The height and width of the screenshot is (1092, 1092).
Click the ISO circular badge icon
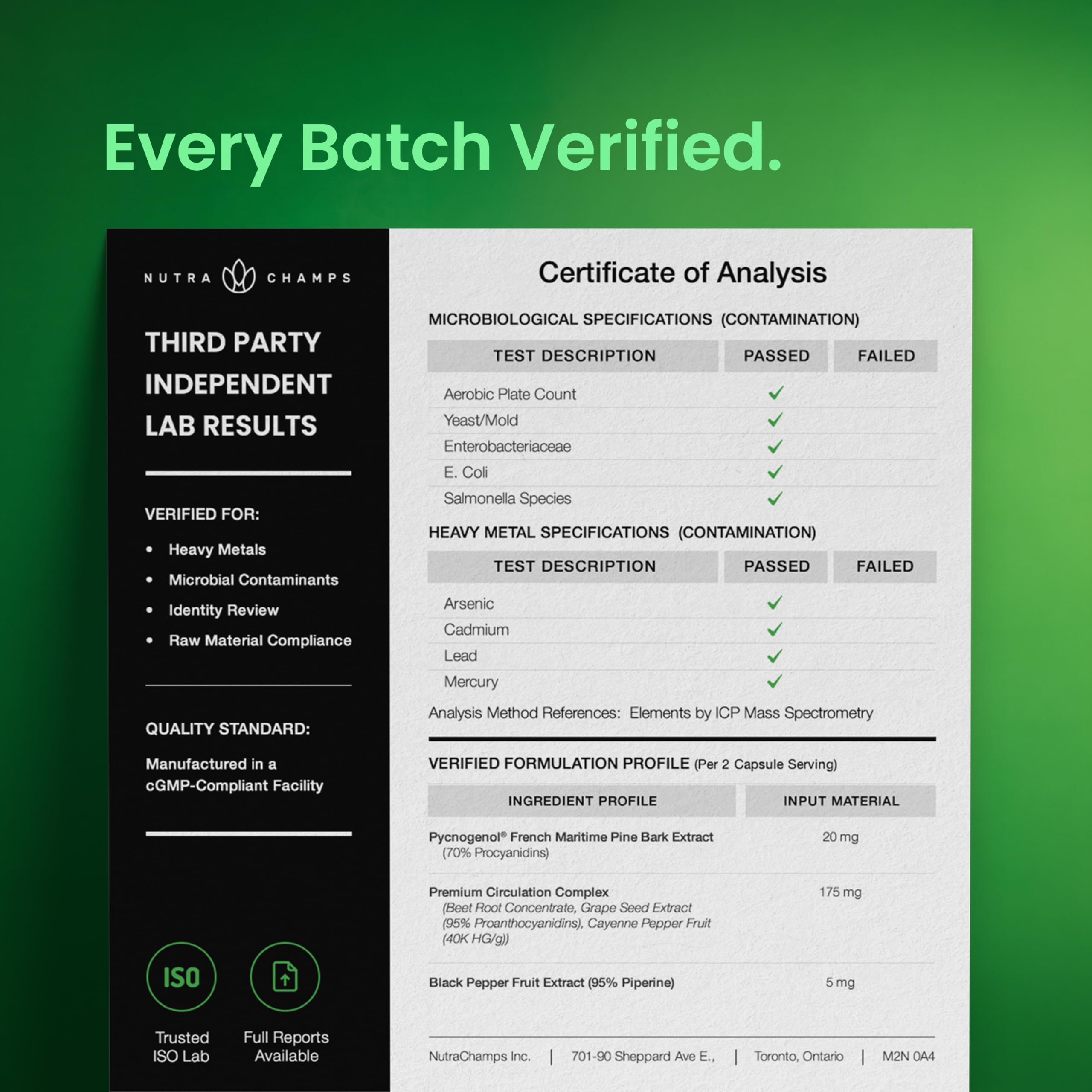(x=181, y=977)
